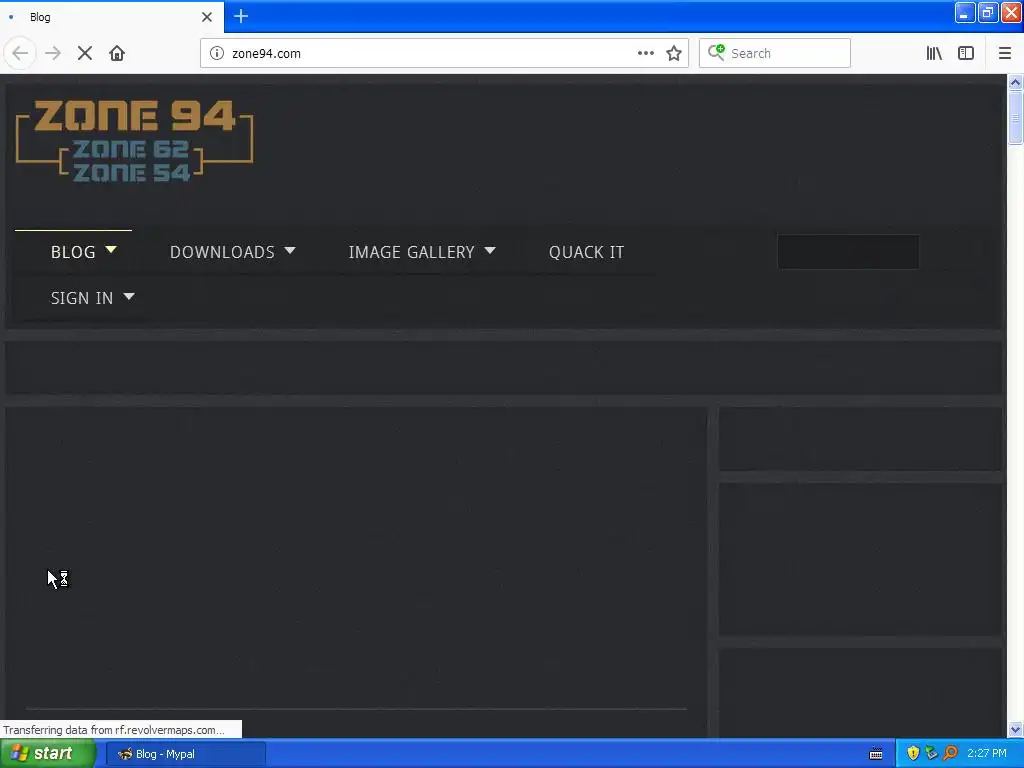Open the QUACK IT link
The width and height of the screenshot is (1024, 768).
586,252
